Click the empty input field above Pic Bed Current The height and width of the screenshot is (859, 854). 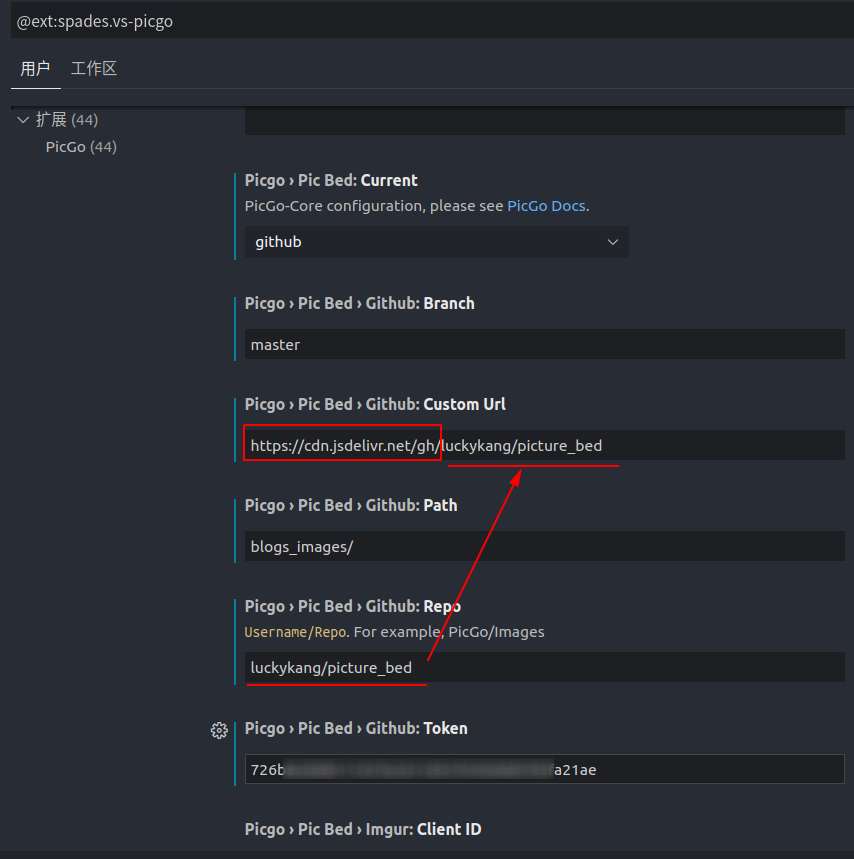click(545, 121)
